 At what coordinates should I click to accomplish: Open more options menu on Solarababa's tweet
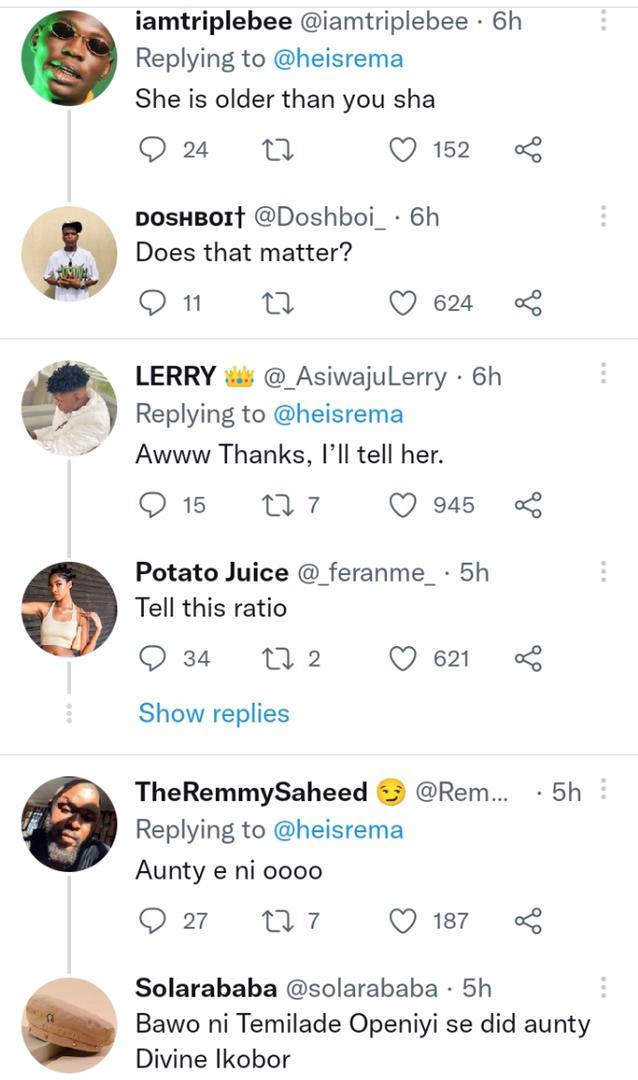point(603,987)
